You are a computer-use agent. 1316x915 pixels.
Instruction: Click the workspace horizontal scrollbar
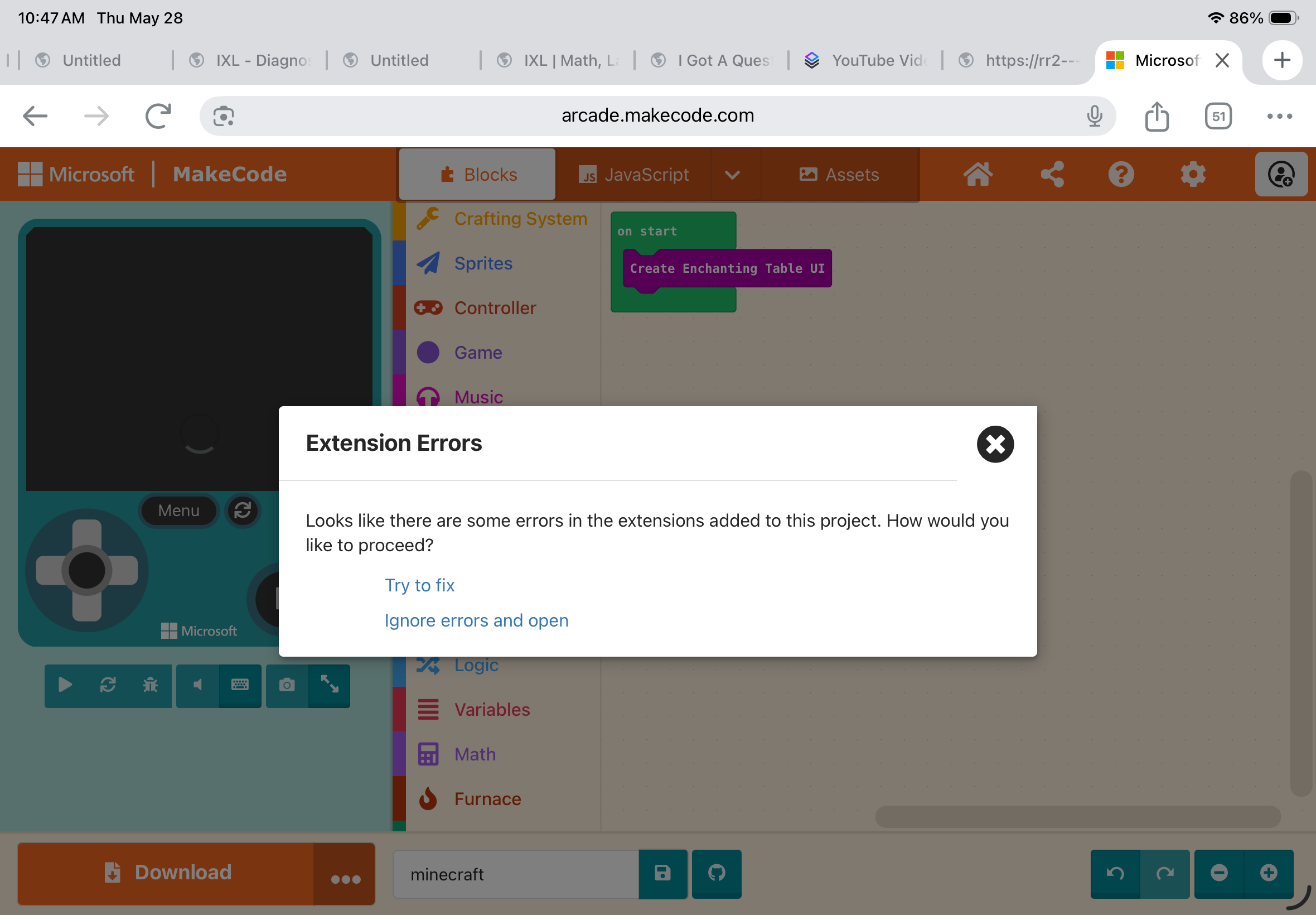pos(1078,816)
